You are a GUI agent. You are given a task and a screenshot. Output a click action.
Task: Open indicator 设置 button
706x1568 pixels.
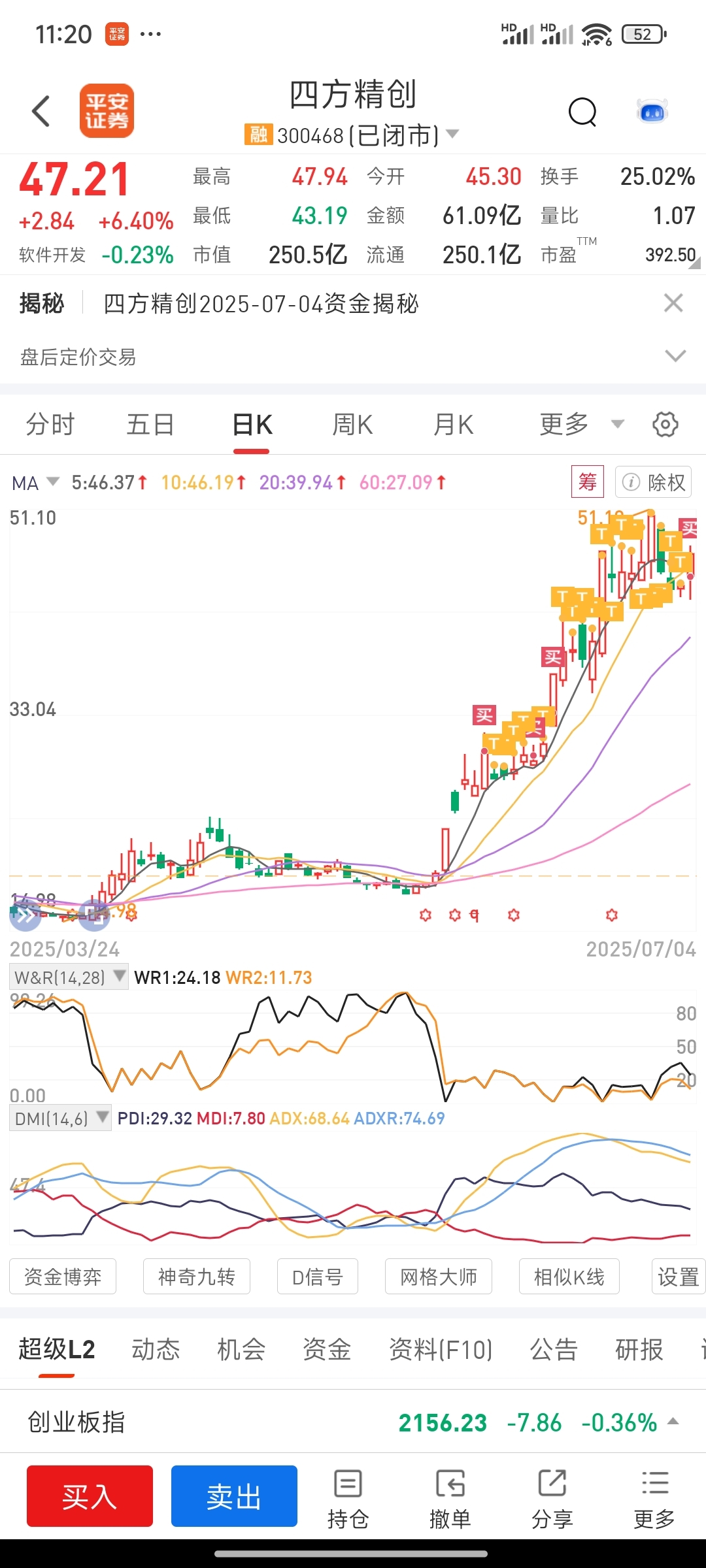click(x=679, y=1276)
